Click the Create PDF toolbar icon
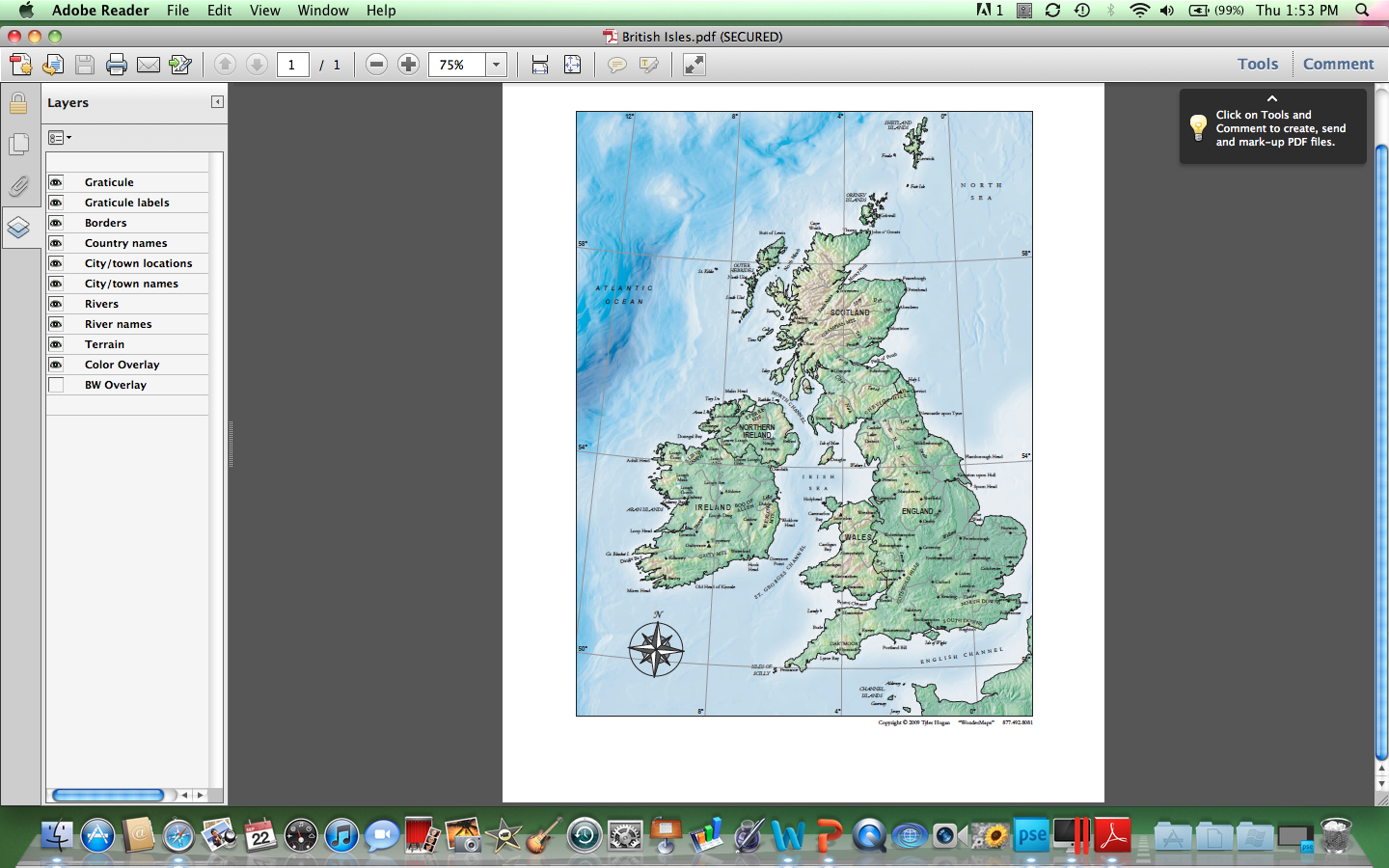 20,65
